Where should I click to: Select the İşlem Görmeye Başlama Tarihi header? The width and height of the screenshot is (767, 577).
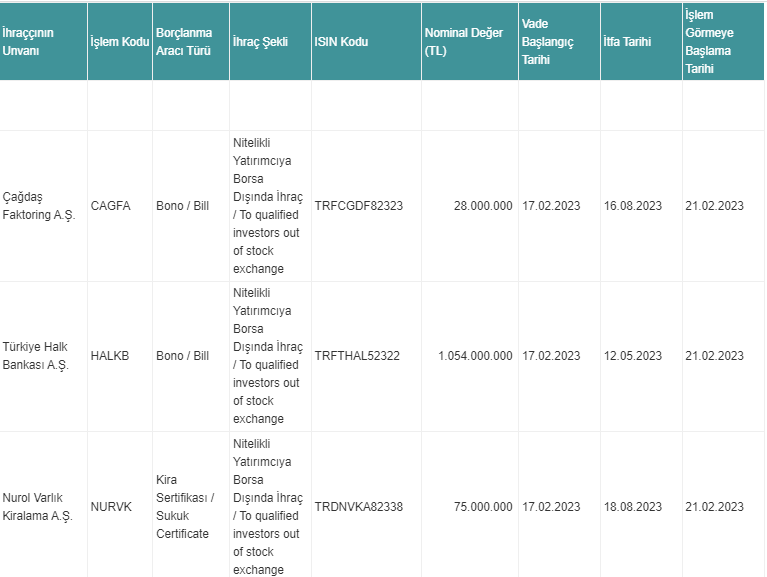[x=723, y=42]
